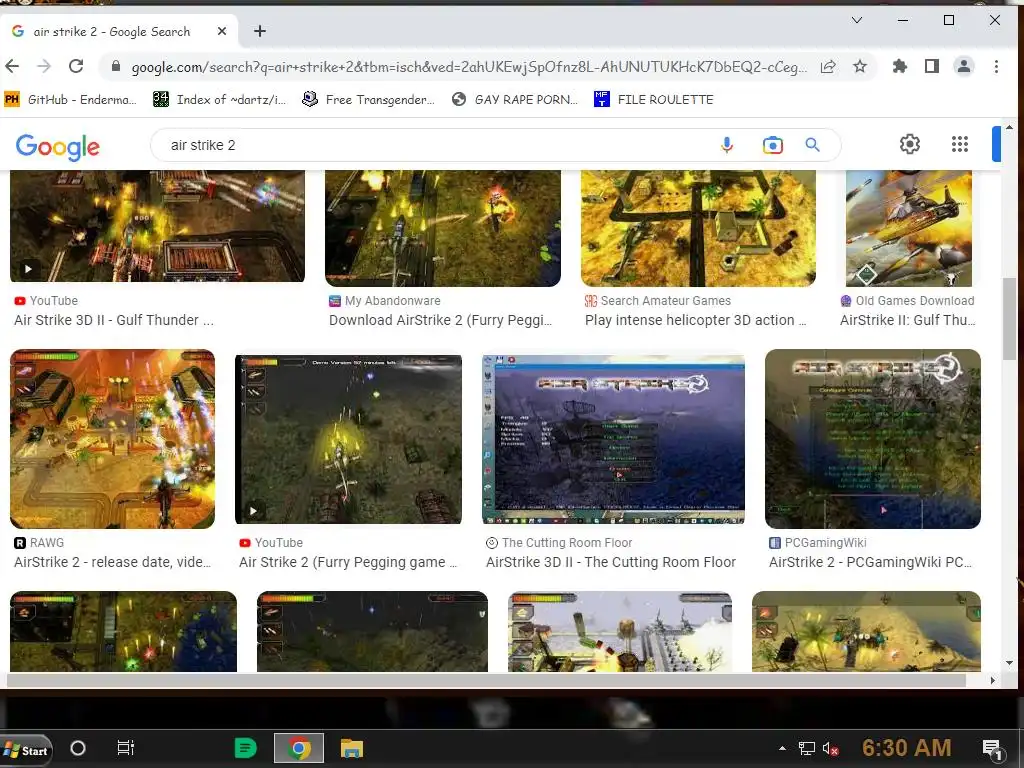Search by image with the camera icon
This screenshot has height=768, width=1024.
(773, 145)
